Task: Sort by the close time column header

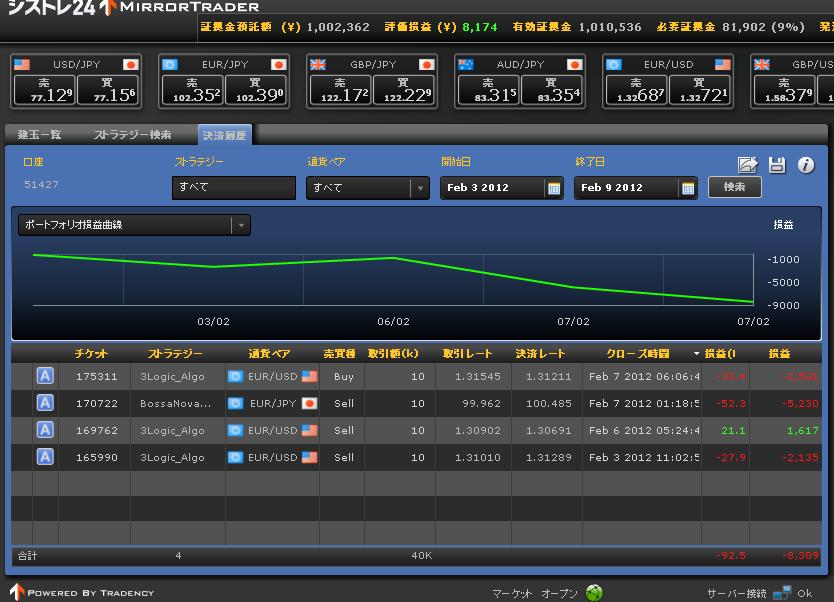Action: click(x=637, y=354)
